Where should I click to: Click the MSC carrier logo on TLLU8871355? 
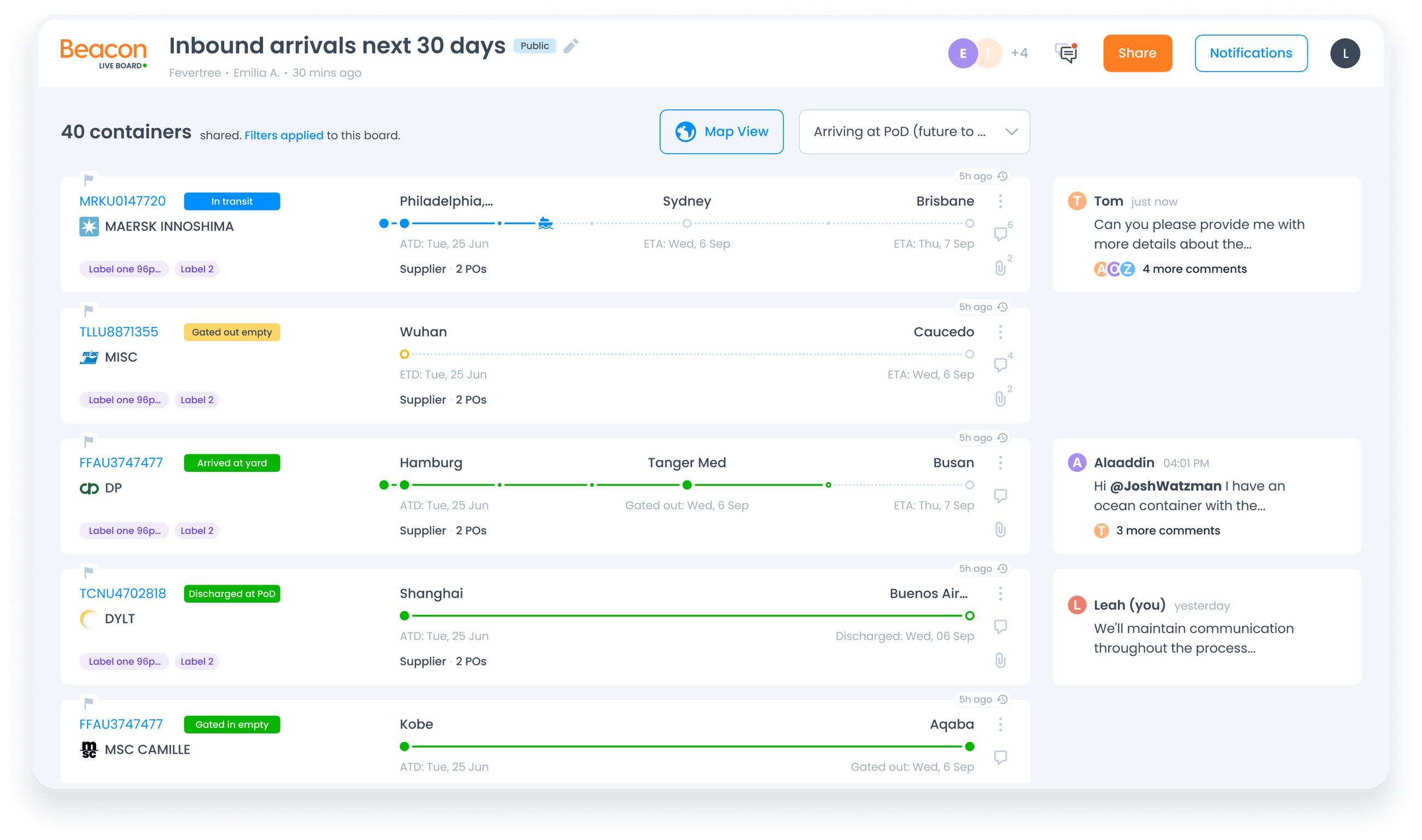(89, 357)
